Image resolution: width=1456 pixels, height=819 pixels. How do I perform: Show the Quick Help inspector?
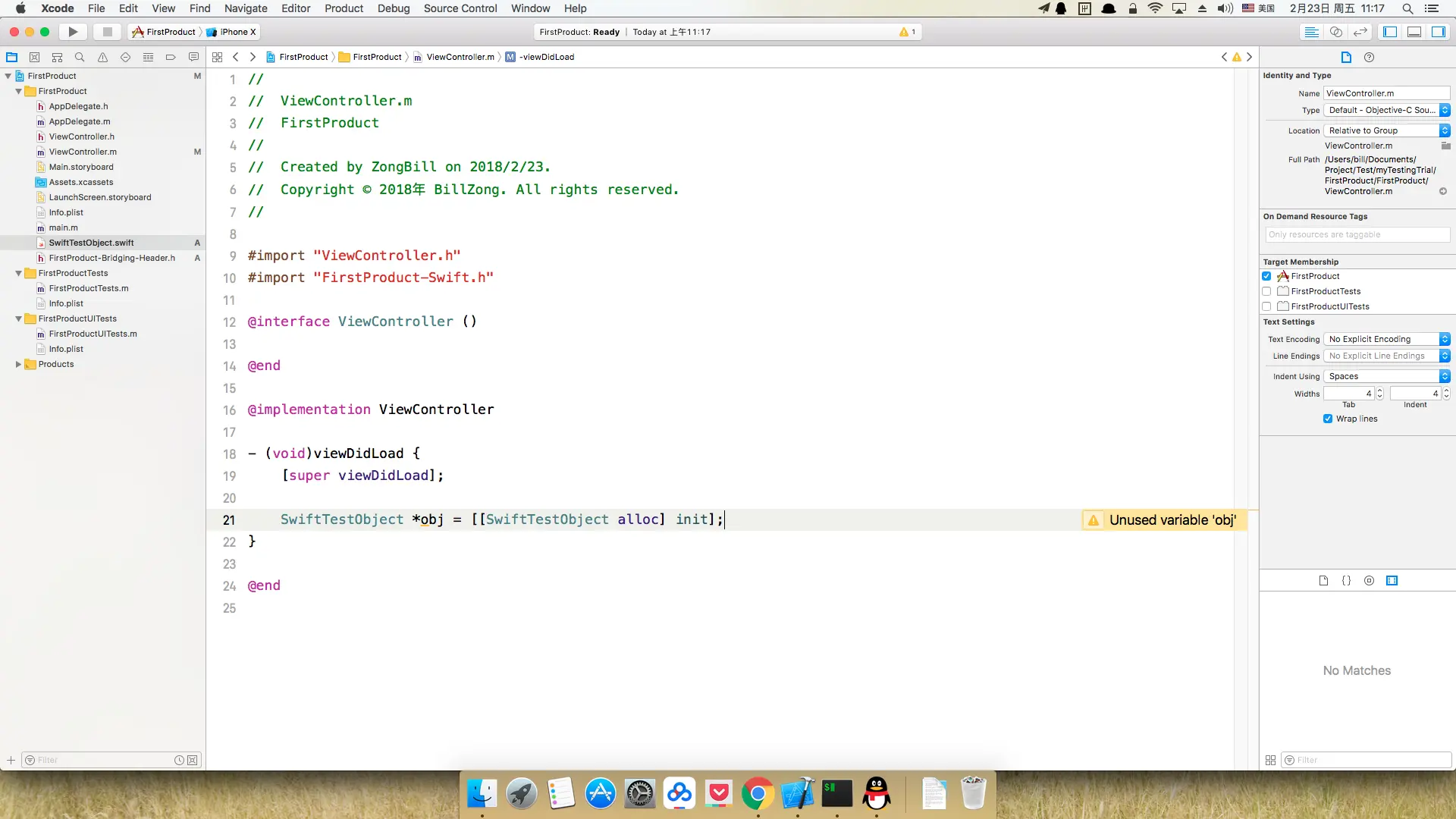click(1369, 57)
